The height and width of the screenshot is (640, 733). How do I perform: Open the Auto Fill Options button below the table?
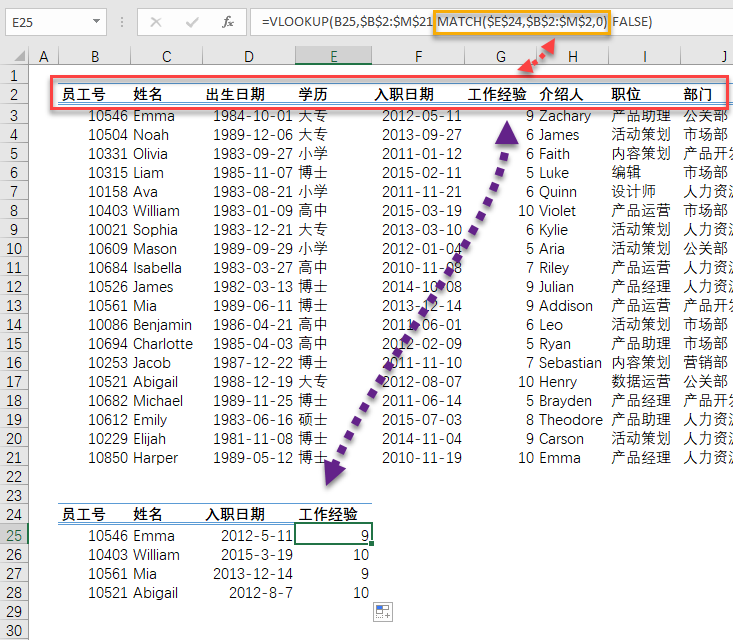(383, 612)
